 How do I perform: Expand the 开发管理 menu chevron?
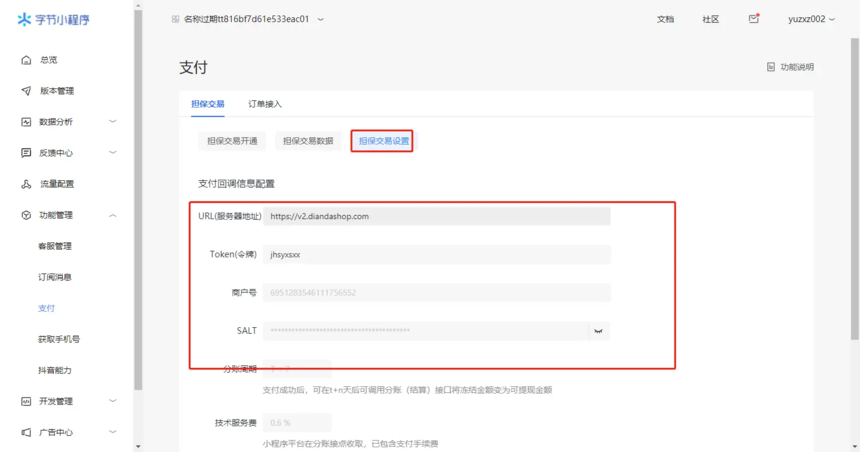click(112, 401)
